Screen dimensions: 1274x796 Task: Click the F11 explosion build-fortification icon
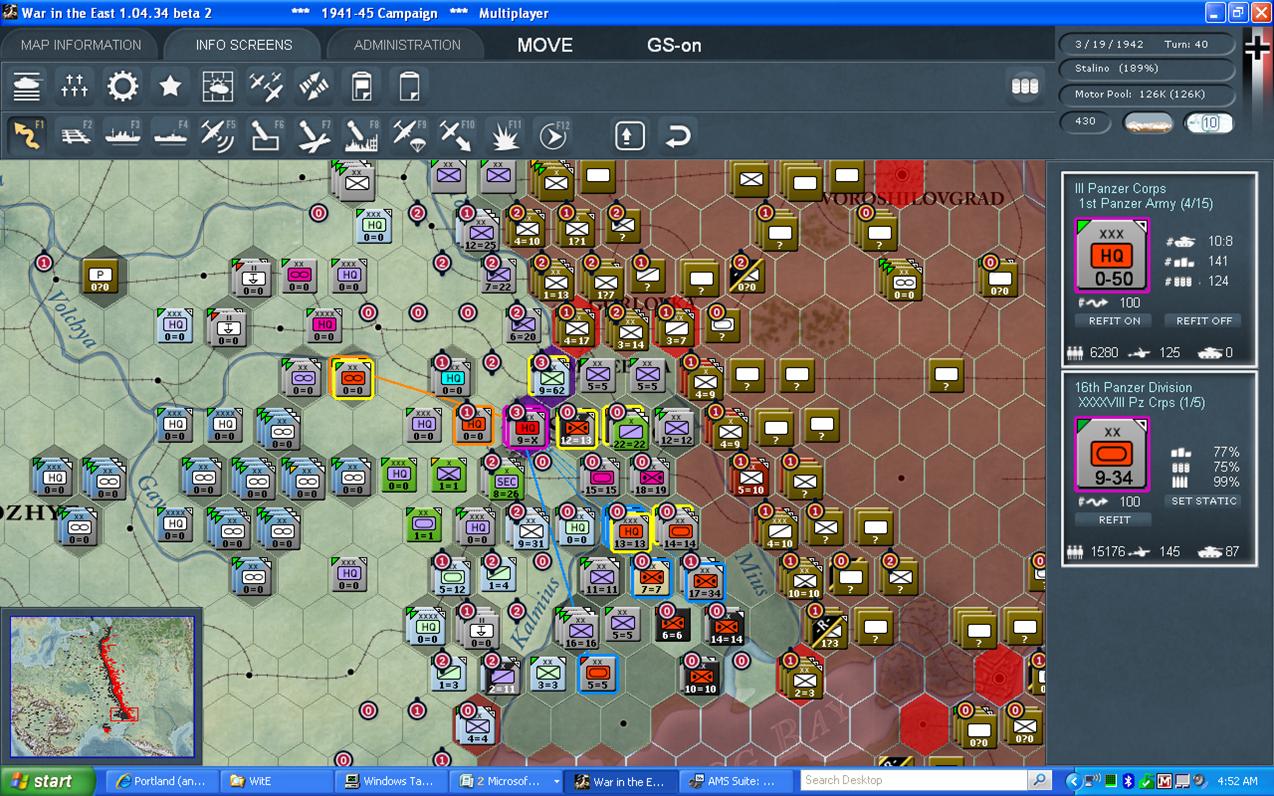504,135
